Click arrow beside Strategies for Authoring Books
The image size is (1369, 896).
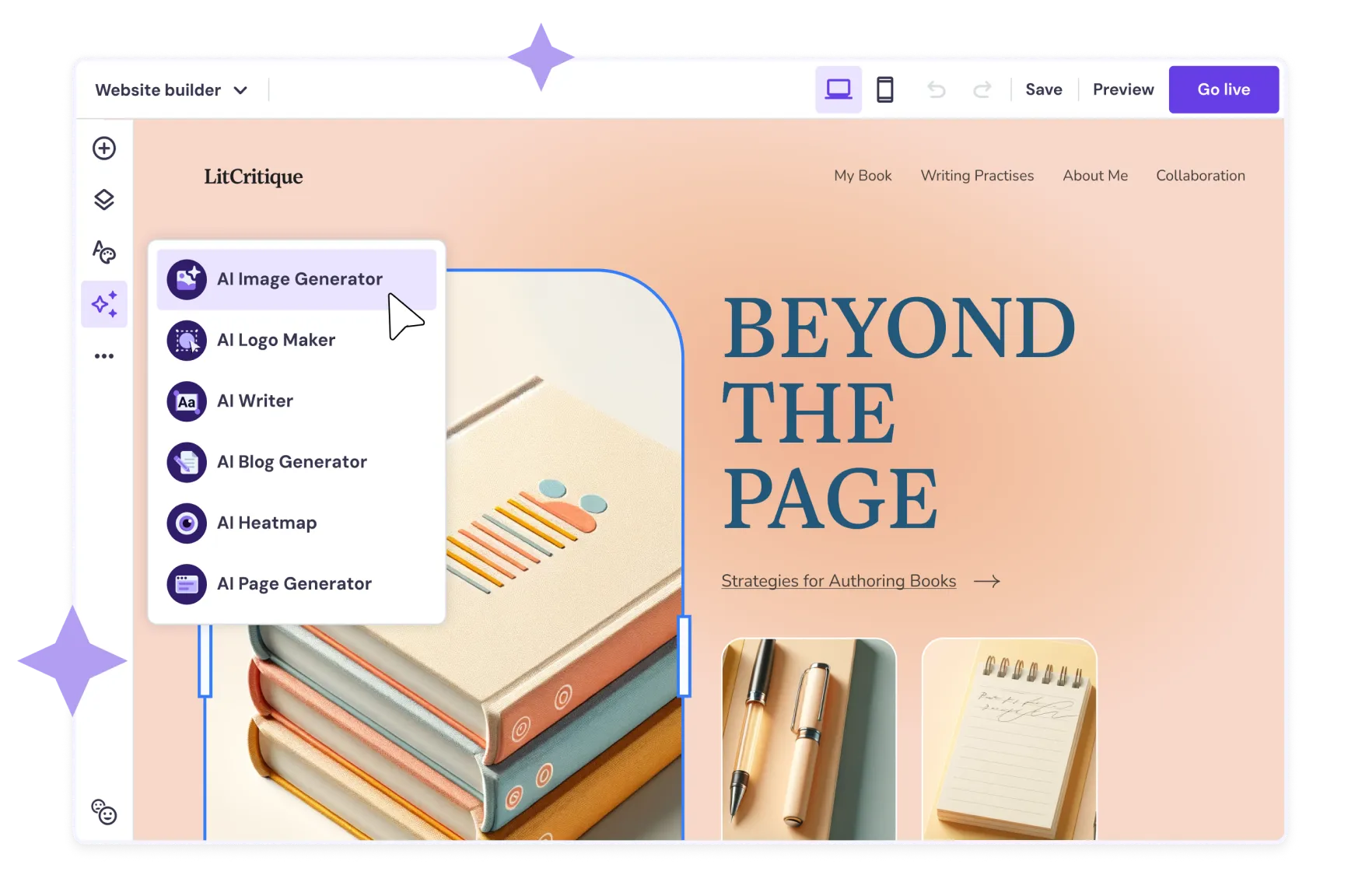[987, 581]
